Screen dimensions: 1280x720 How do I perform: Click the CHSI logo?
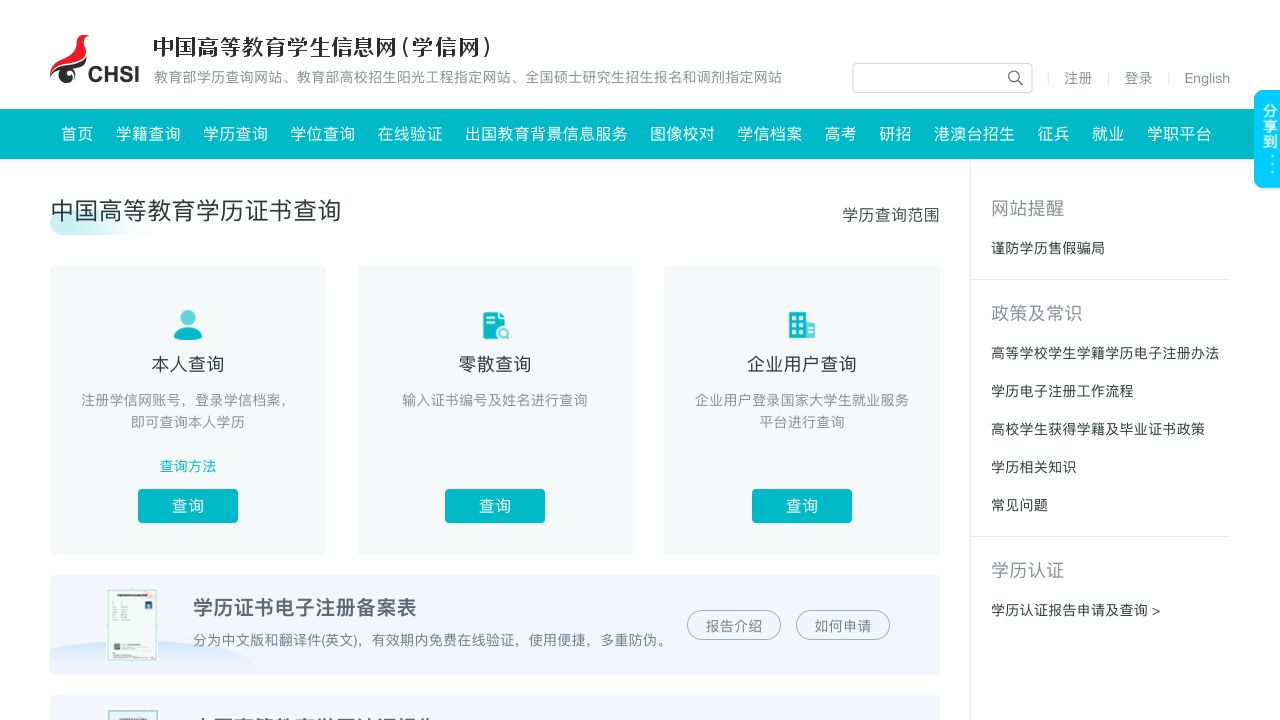(95, 60)
